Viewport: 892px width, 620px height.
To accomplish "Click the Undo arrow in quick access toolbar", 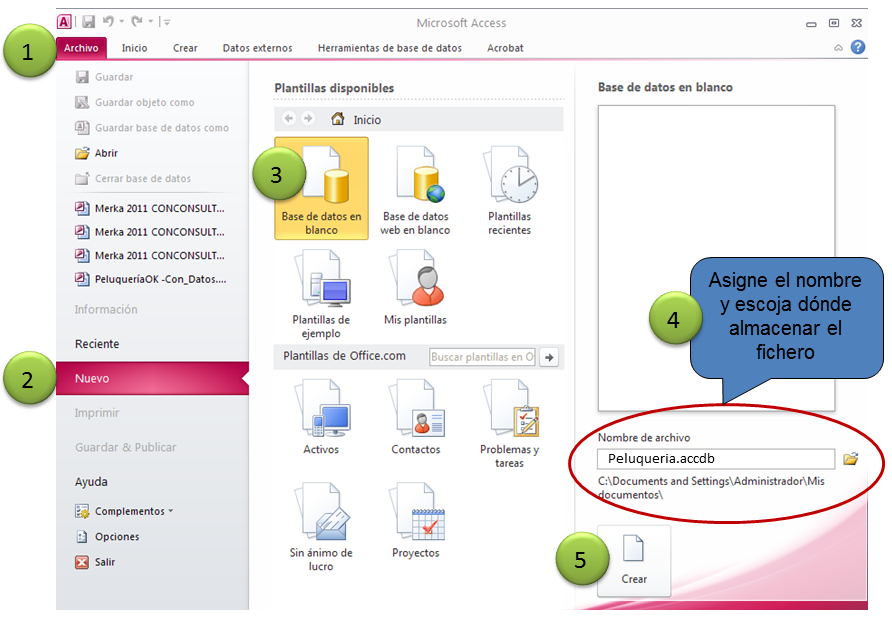I will 108,22.
